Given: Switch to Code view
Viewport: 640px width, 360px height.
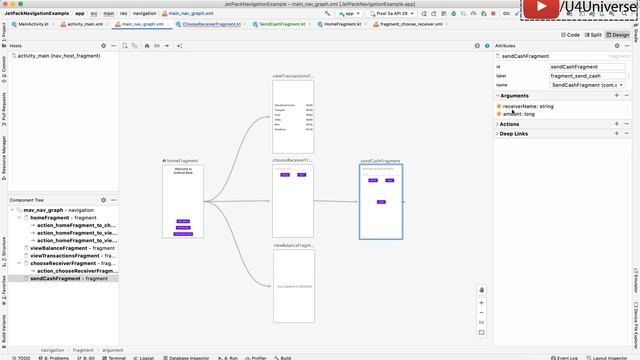Looking at the screenshot, I should pyautogui.click(x=570, y=35).
